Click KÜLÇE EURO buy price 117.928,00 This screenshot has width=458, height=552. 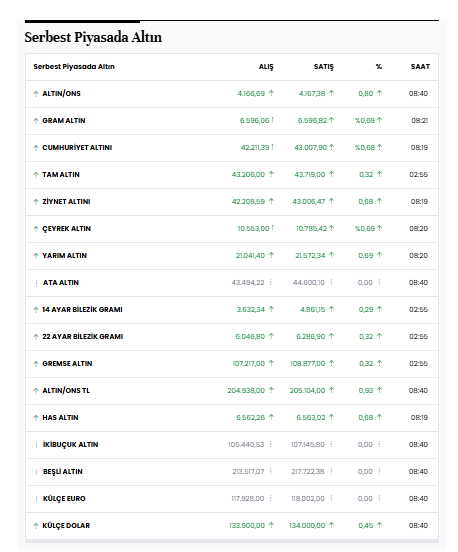coord(247,499)
